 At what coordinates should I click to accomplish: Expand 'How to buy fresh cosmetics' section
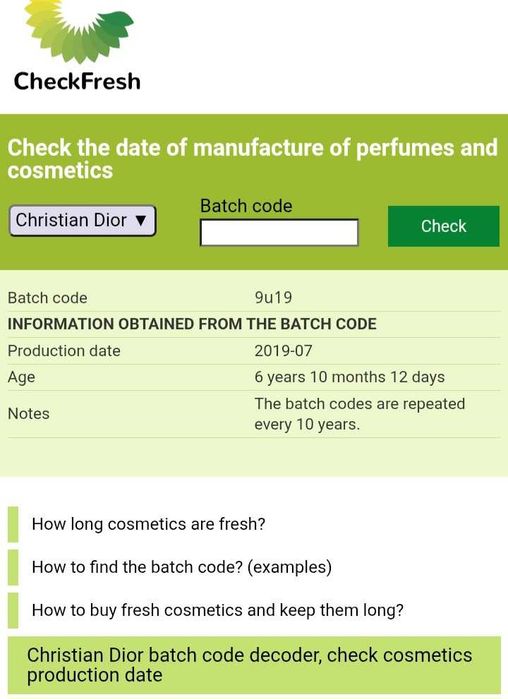click(217, 610)
